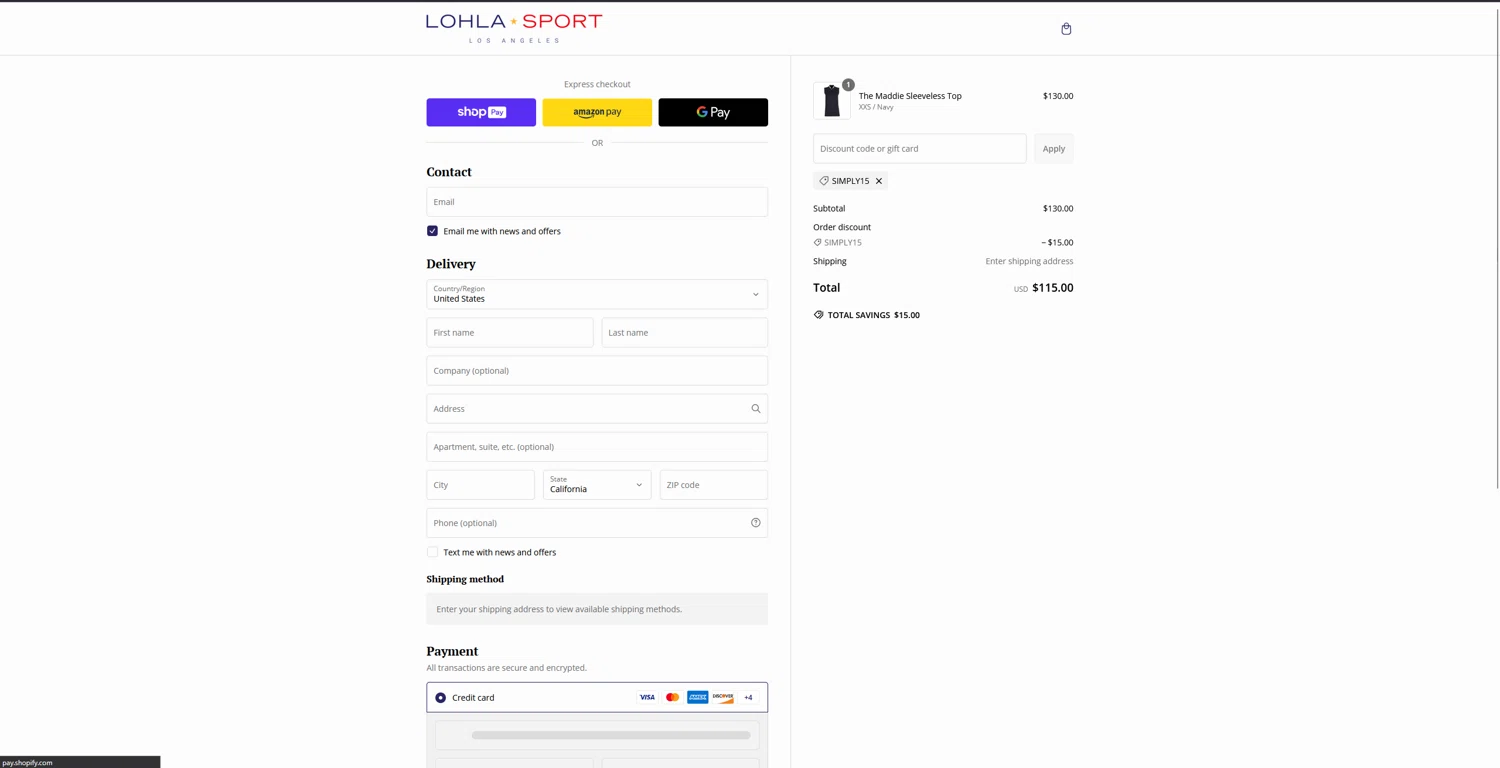
Task: Select the Credit card payment option
Action: coord(440,698)
